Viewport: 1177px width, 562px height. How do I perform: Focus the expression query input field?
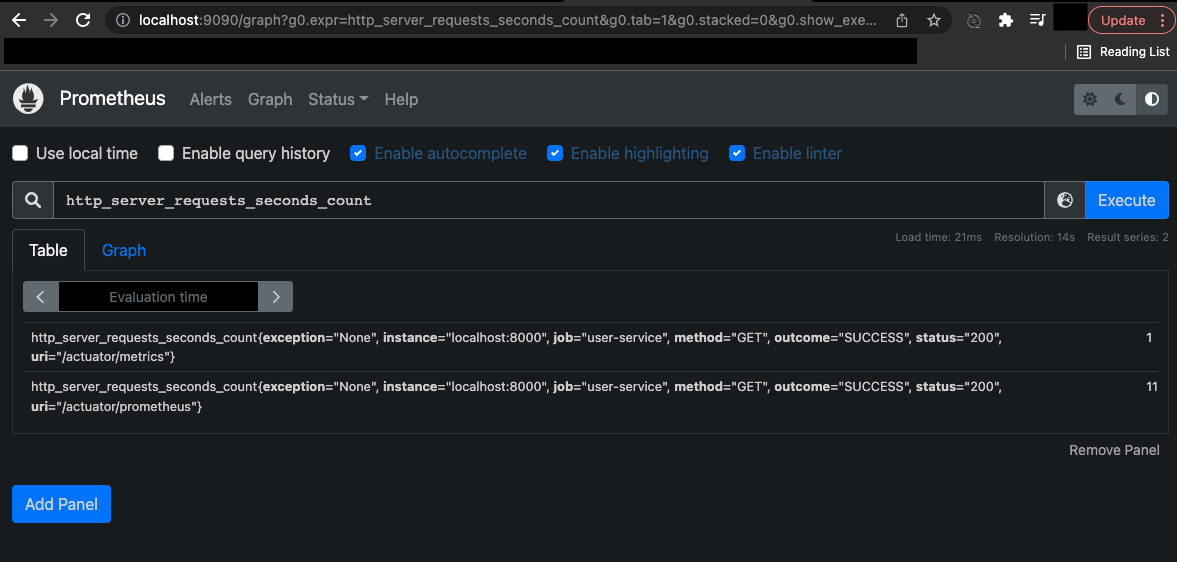pos(549,200)
